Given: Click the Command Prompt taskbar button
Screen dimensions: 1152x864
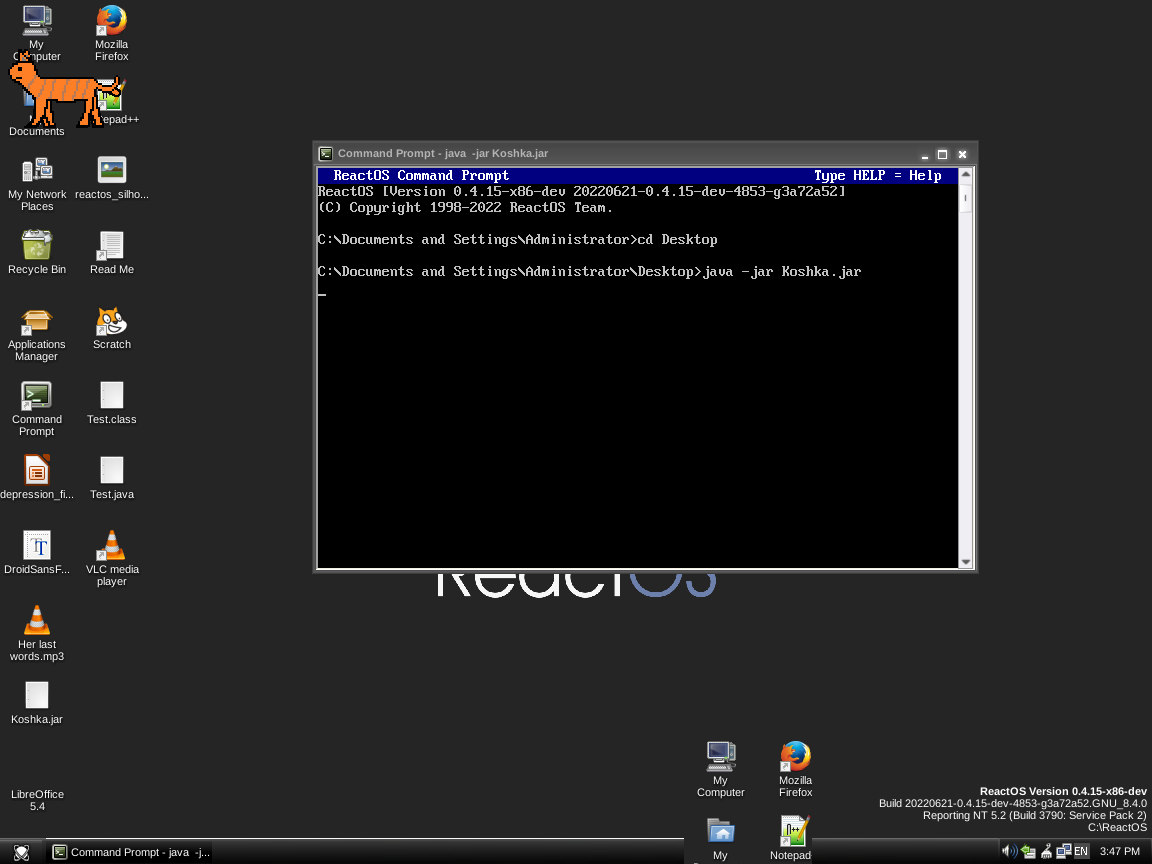Looking at the screenshot, I should click(131, 852).
